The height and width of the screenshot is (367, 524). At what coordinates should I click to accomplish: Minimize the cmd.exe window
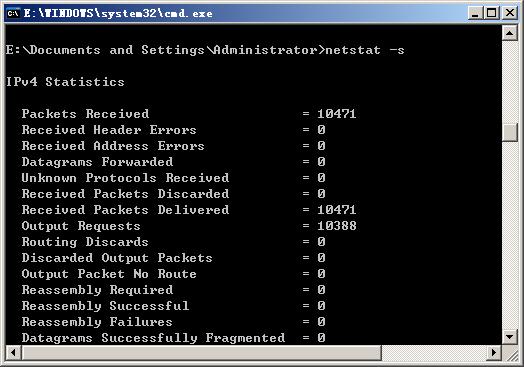point(475,13)
